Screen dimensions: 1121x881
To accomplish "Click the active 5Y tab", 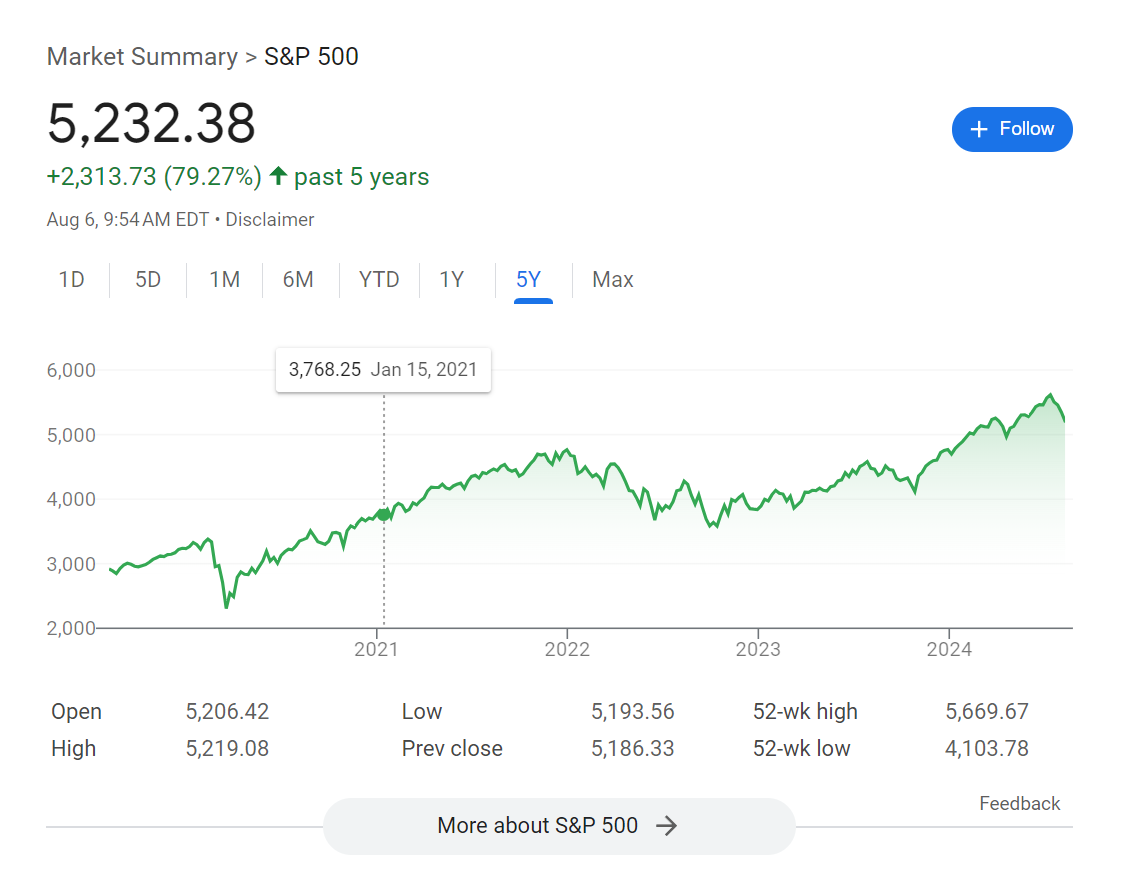I will click(x=529, y=280).
